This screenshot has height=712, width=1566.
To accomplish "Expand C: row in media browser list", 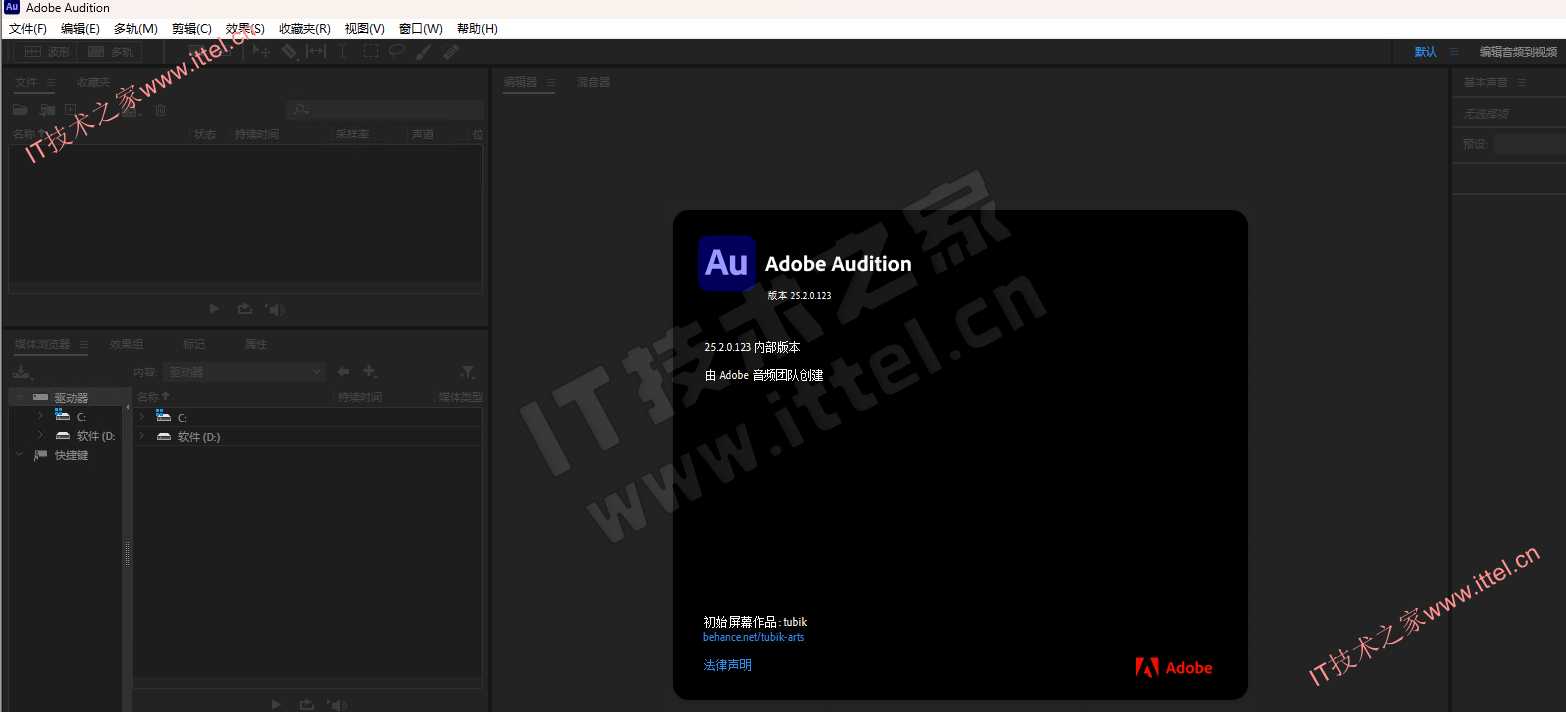I will tap(142, 416).
